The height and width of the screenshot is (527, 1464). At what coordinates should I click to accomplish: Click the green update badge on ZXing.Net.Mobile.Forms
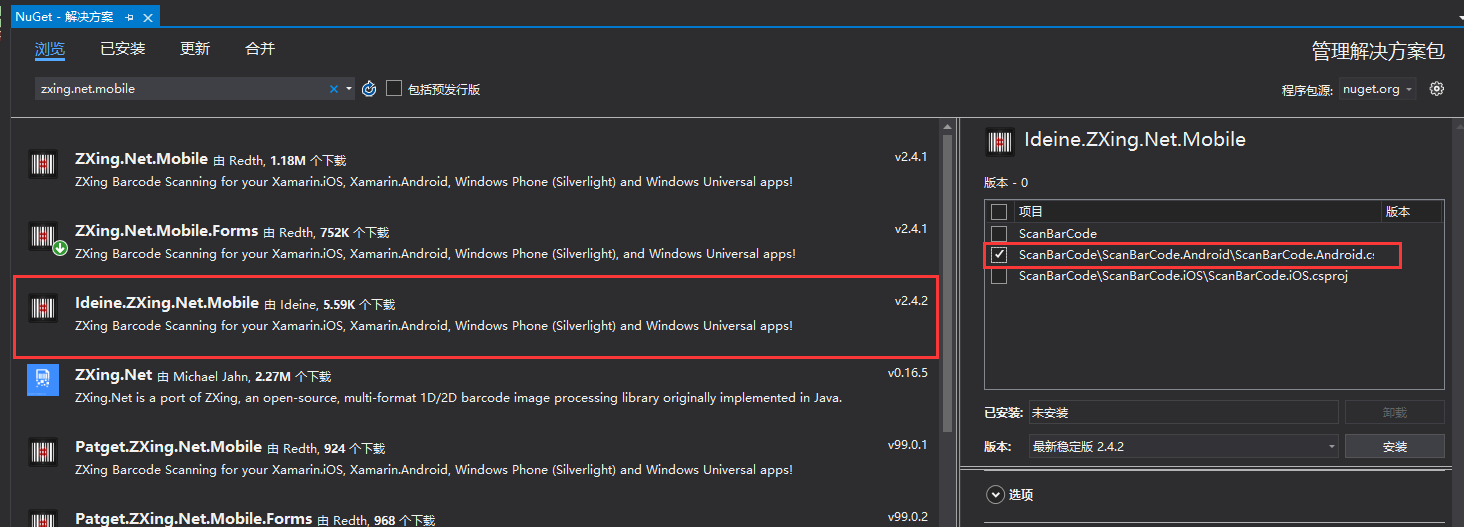pyautogui.click(x=60, y=248)
